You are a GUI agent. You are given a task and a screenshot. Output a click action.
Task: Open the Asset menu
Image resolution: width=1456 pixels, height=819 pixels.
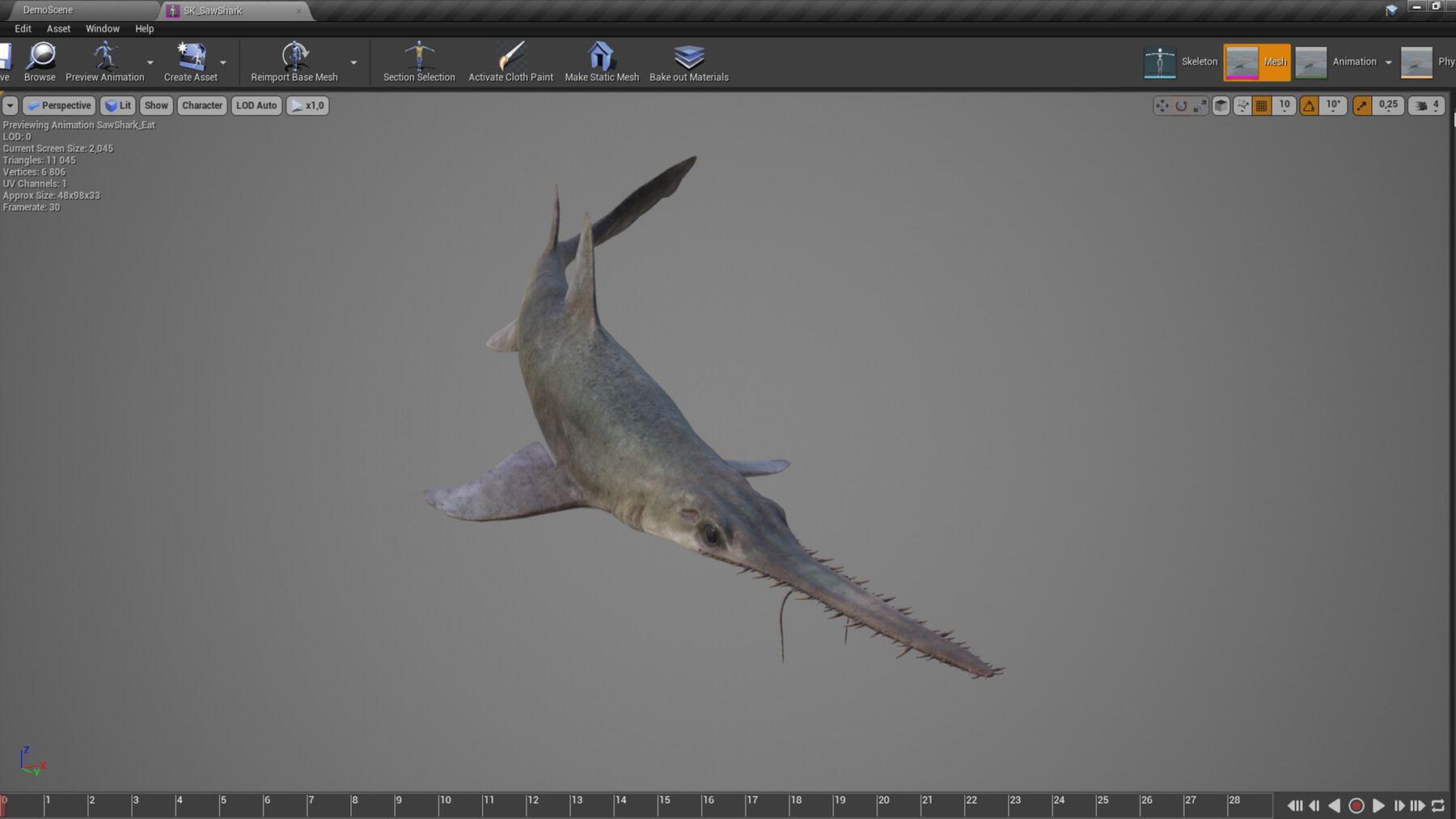point(58,28)
